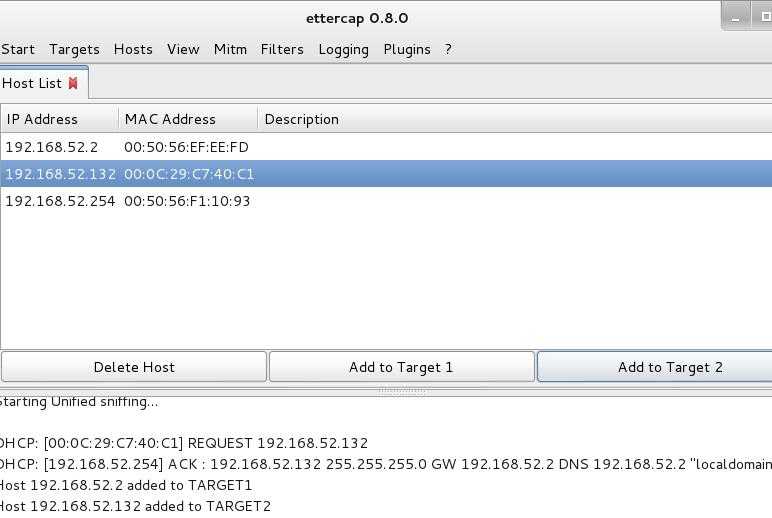772x518 pixels.
Task: Open the Hosts menu
Action: (133, 49)
